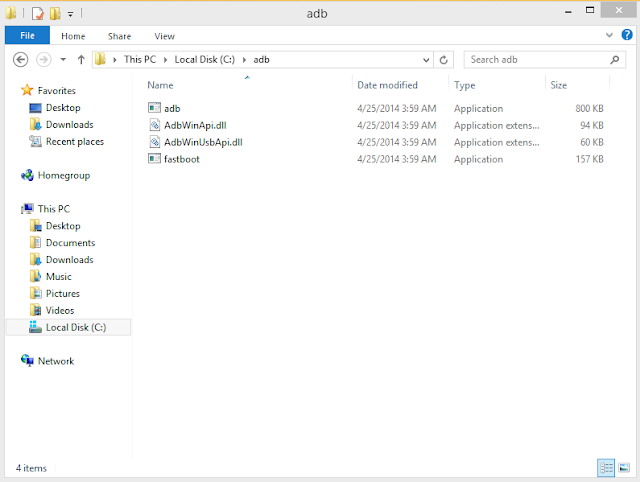640x482 pixels.
Task: Refresh the adb folder view
Action: (x=444, y=60)
